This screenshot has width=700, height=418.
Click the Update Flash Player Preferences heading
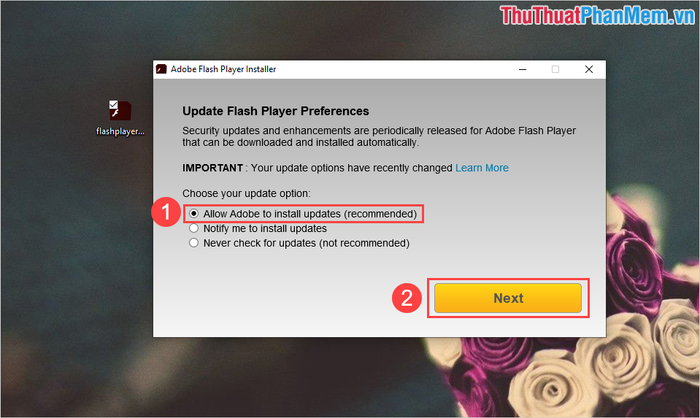tap(275, 111)
